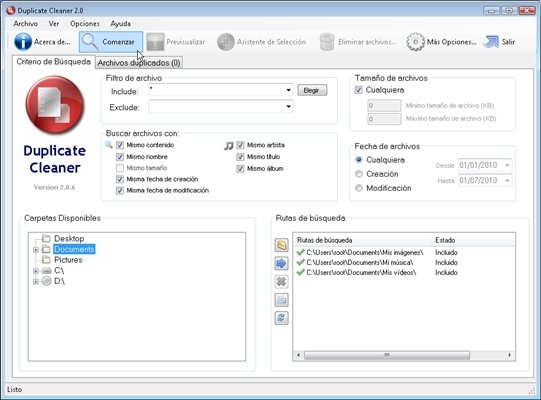
Task: Click the title bar application icon
Action: (10, 10)
